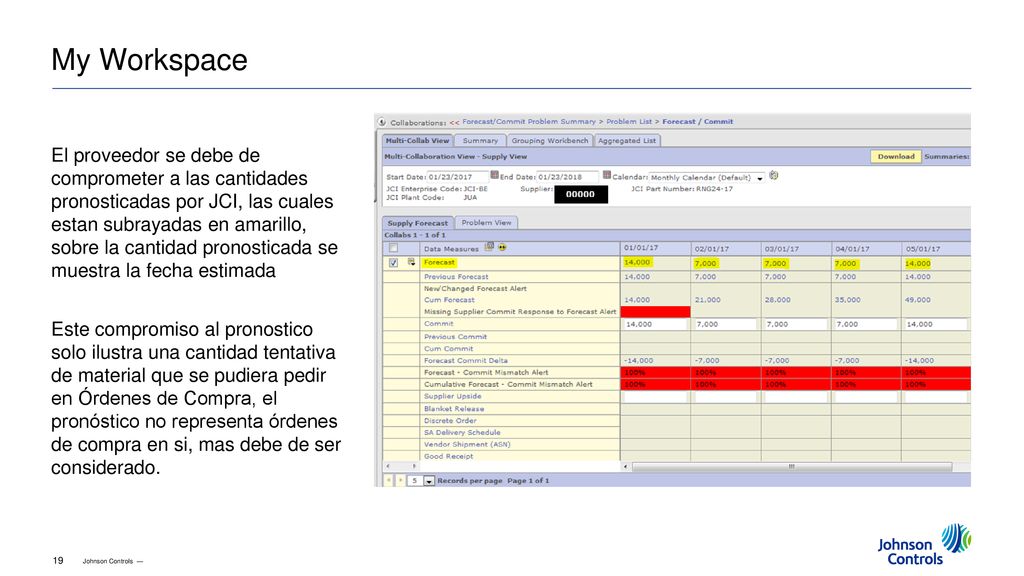This screenshot has width=1024, height=576.
Task: Open the Aggregated List tab
Action: [x=627, y=140]
